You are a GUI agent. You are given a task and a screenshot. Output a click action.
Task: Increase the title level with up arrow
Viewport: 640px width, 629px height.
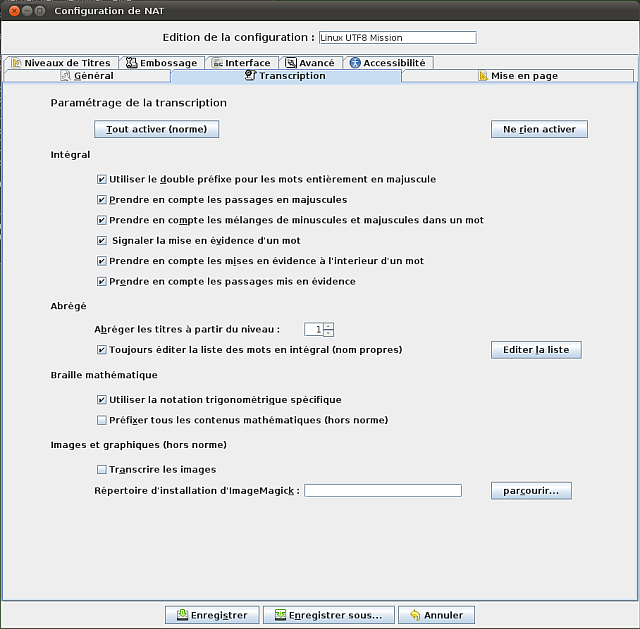click(328, 325)
